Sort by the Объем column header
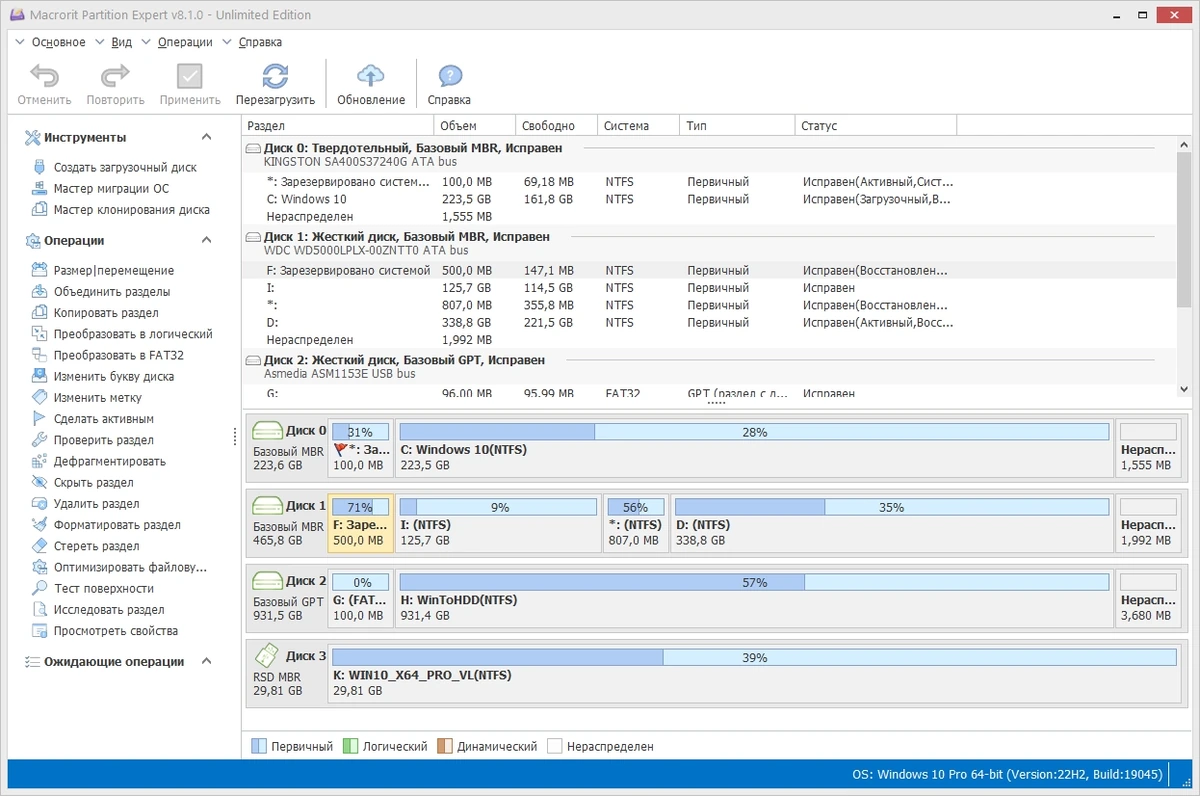This screenshot has height=796, width=1200. pyautogui.click(x=475, y=126)
